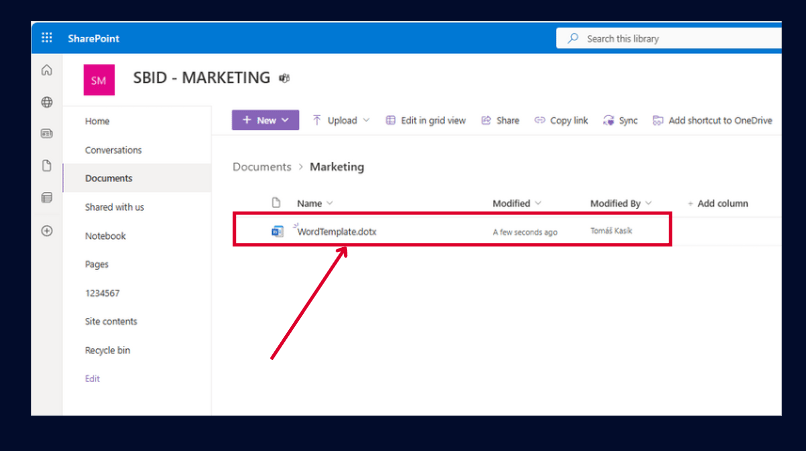Open the globe My sites icon
The width and height of the screenshot is (806, 451).
(x=47, y=102)
